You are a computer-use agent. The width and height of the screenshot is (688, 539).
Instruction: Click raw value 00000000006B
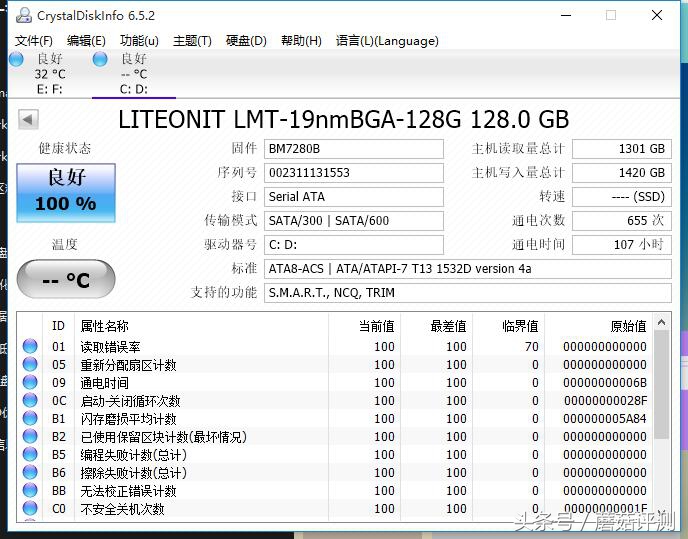coord(605,383)
